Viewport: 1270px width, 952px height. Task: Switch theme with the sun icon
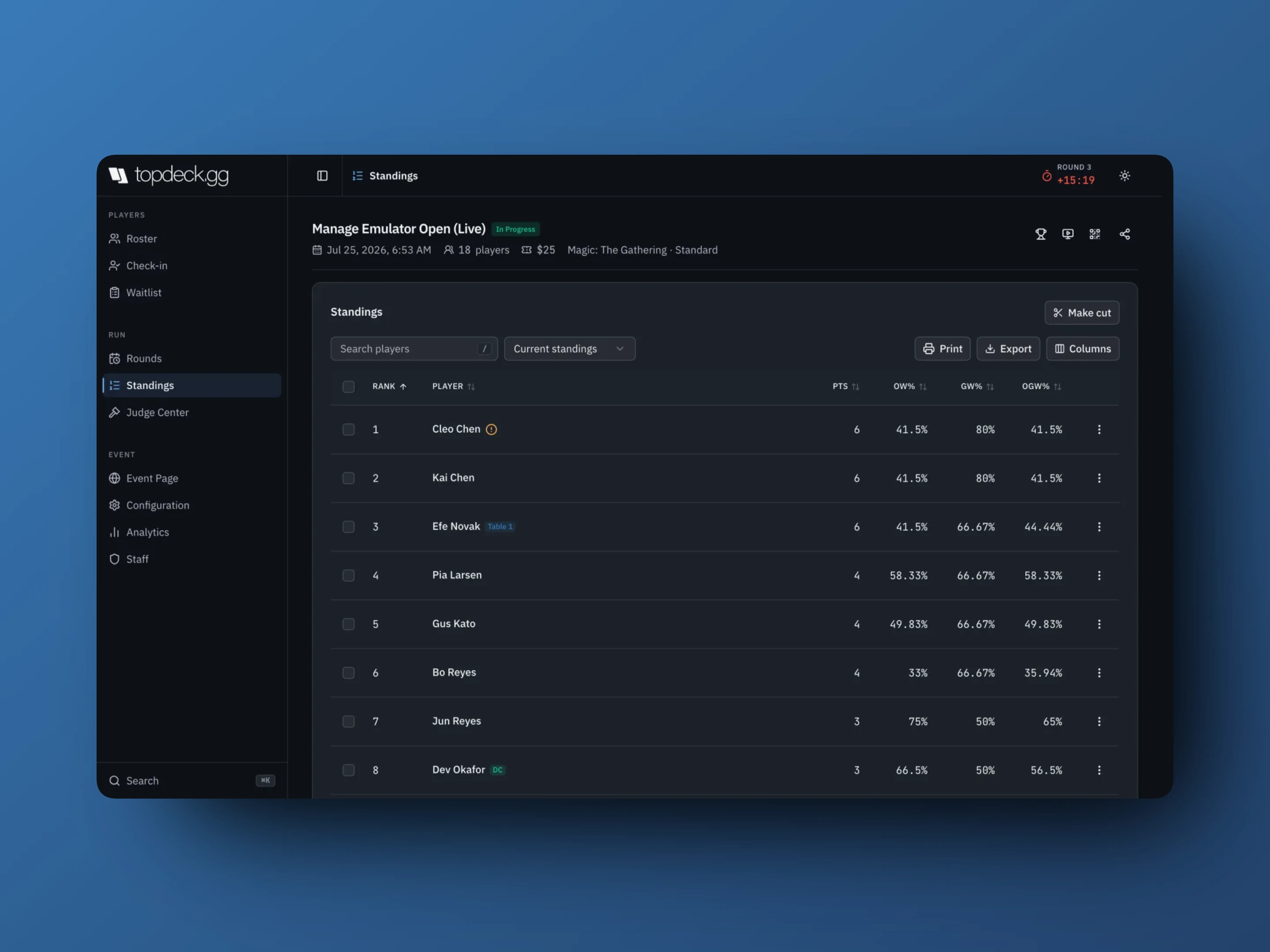point(1124,175)
